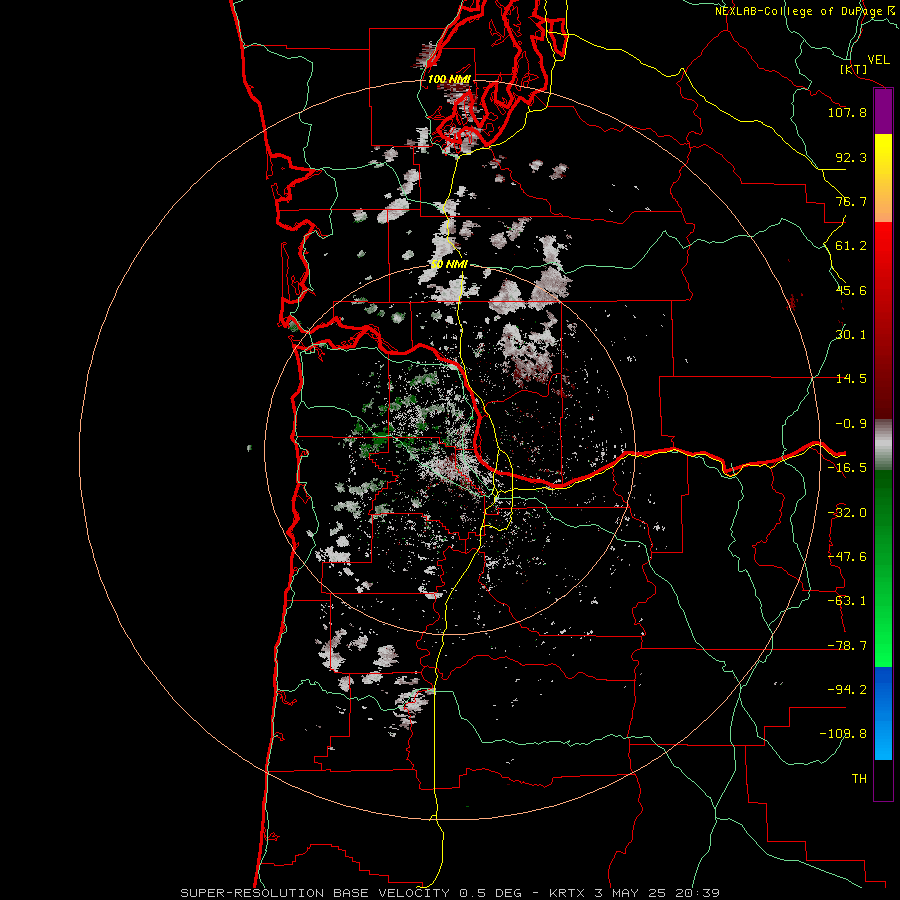Image resolution: width=900 pixels, height=900 pixels.
Task: Select the -16.5 legend value
Action: tap(847, 468)
